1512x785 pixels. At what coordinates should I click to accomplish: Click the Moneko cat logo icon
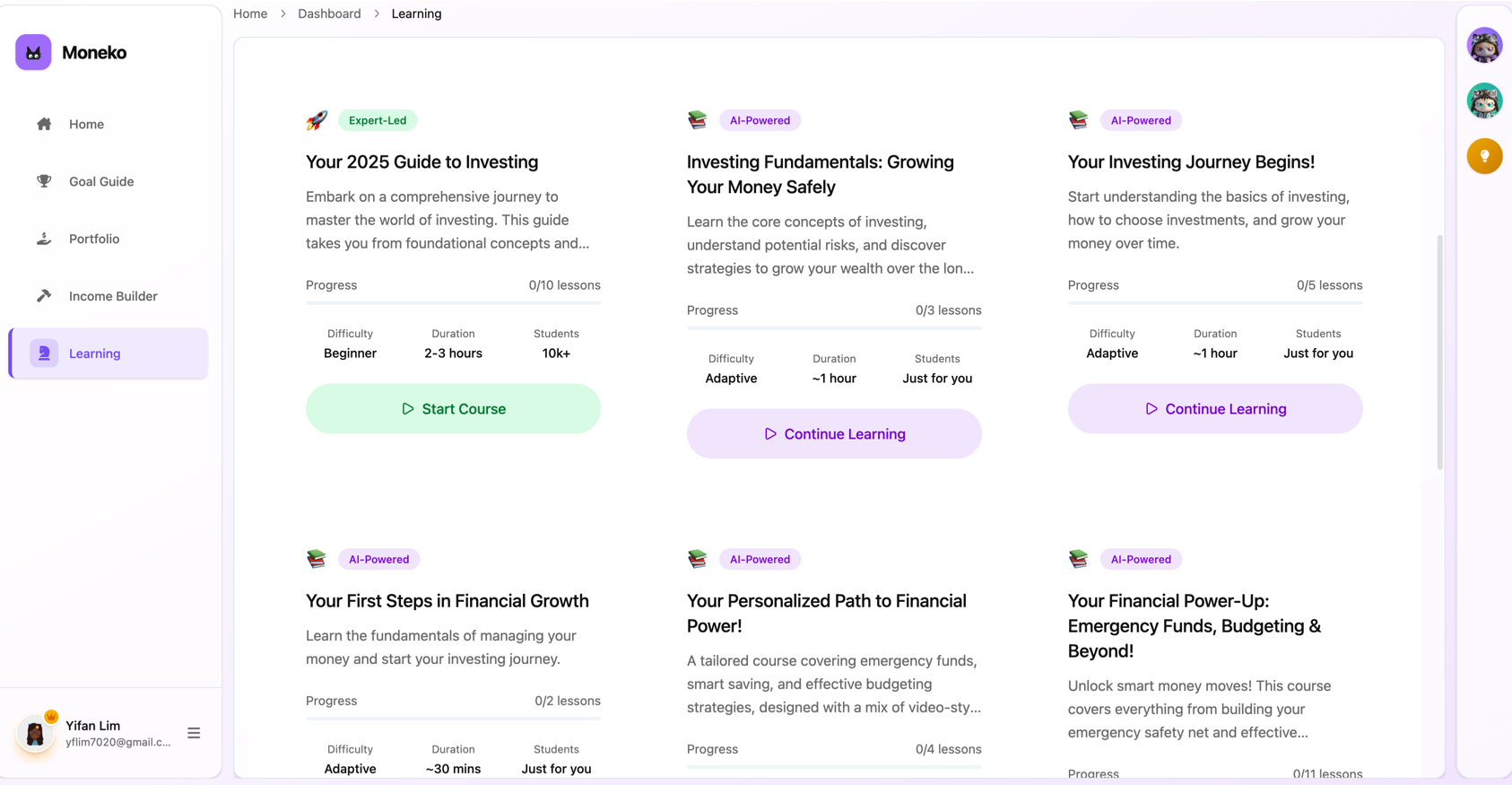(33, 53)
